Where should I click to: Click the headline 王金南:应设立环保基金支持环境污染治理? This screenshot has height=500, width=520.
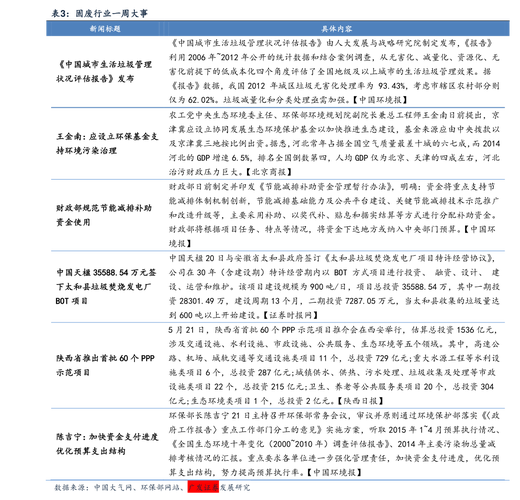pyautogui.click(x=107, y=143)
